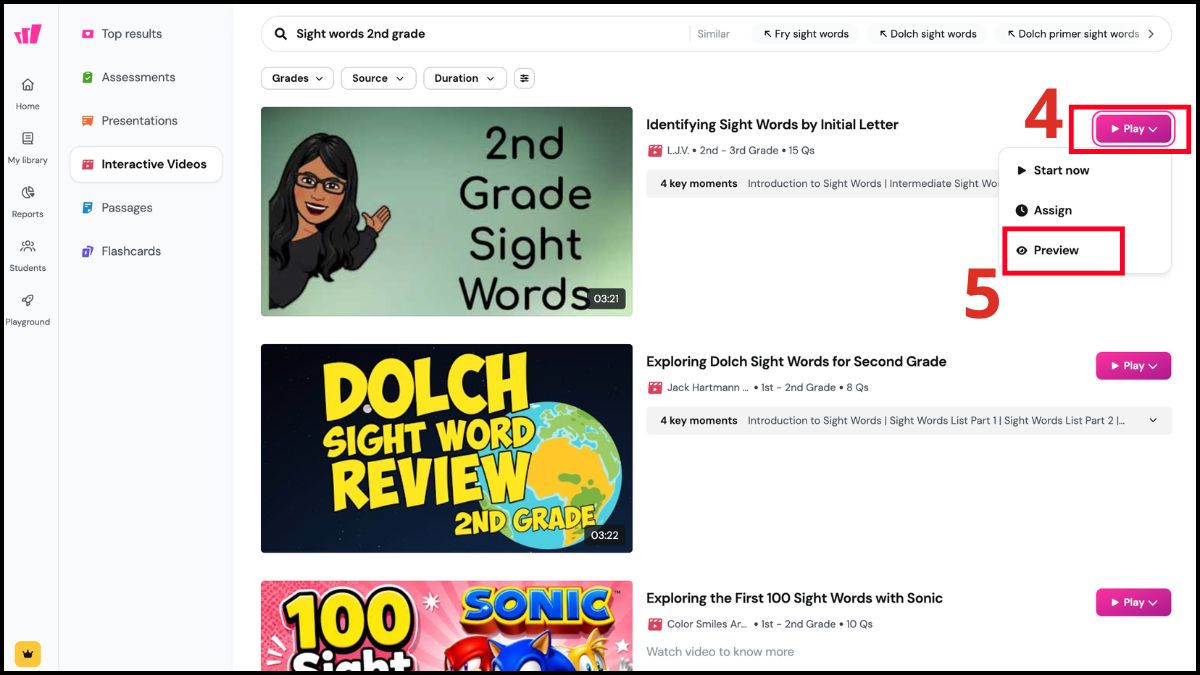
Task: Click the yellow crown upgrade icon
Action: [27, 653]
